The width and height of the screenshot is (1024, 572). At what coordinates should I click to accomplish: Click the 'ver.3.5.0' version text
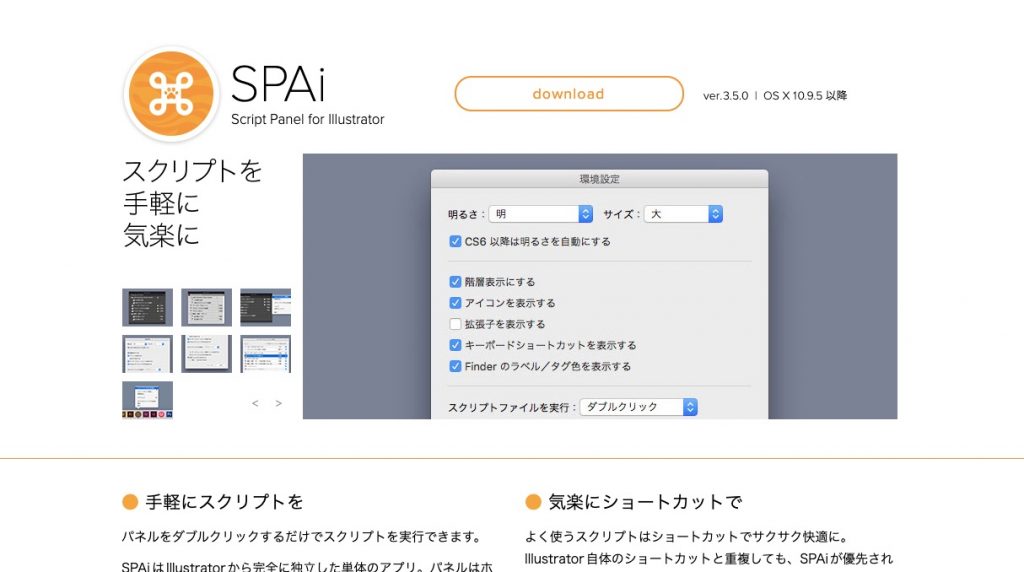pos(726,96)
